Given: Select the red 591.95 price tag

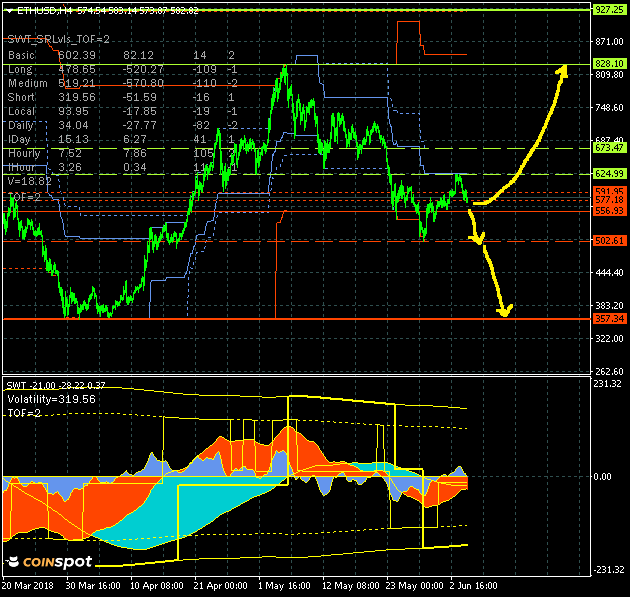Looking at the screenshot, I should [609, 190].
